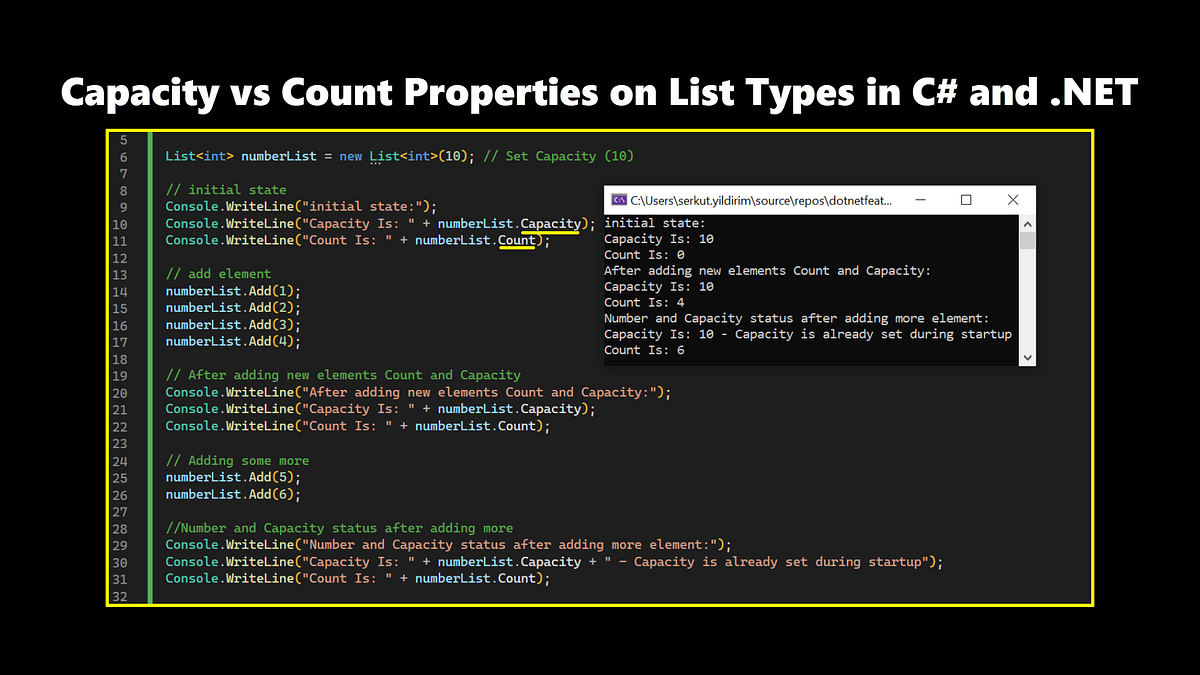This screenshot has height=675, width=1200.
Task: Select the underlined Count property on line 11
Action: tap(517, 240)
